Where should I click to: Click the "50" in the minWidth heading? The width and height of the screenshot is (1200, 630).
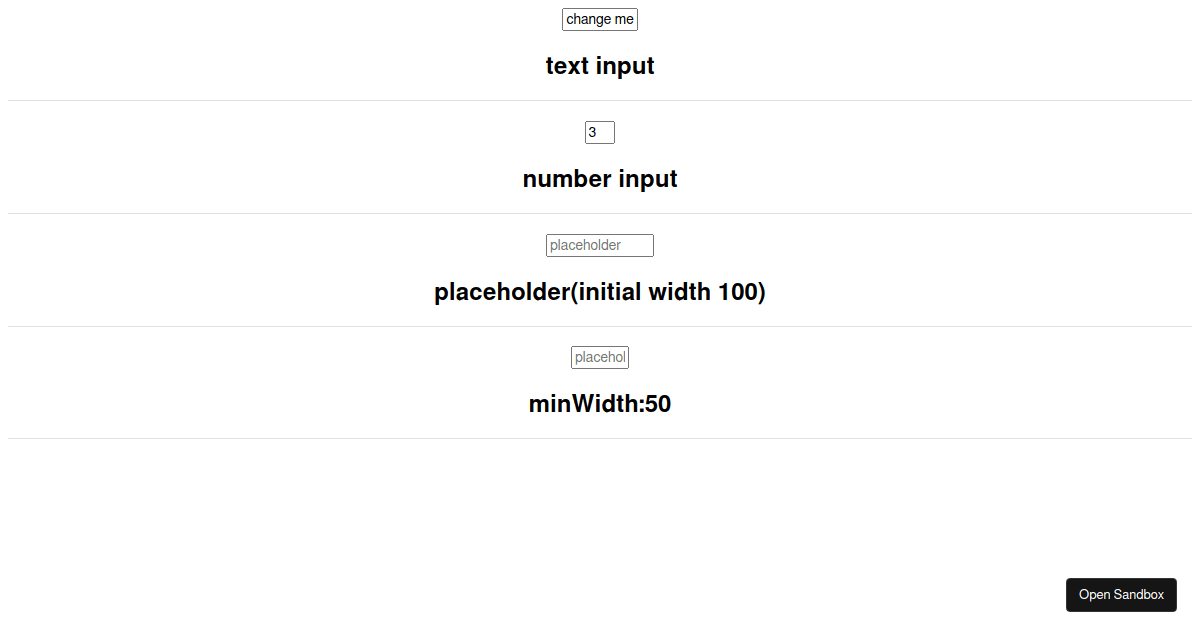click(x=657, y=404)
